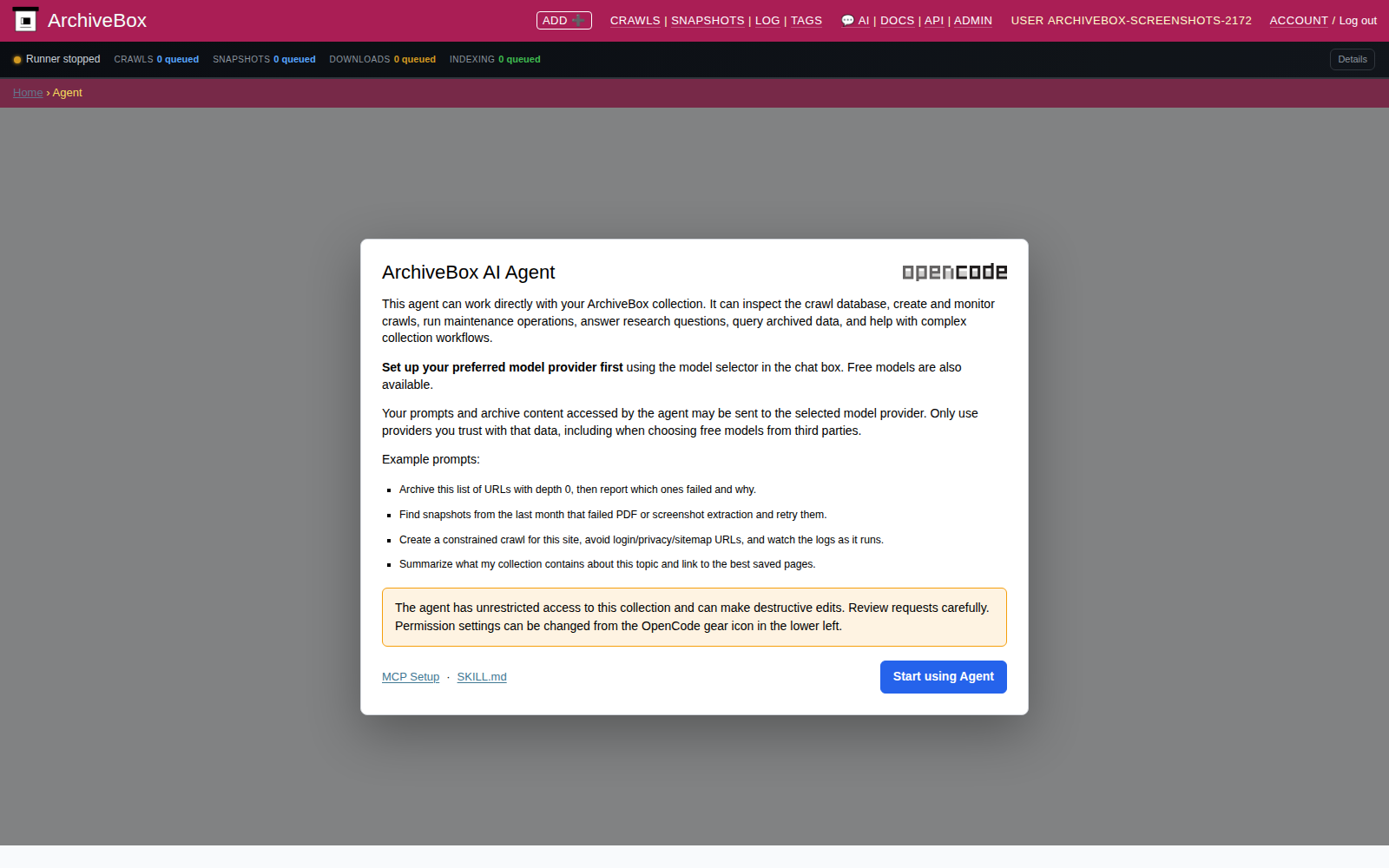Image resolution: width=1389 pixels, height=868 pixels.
Task: Open the ADMIN link
Action: click(x=972, y=21)
